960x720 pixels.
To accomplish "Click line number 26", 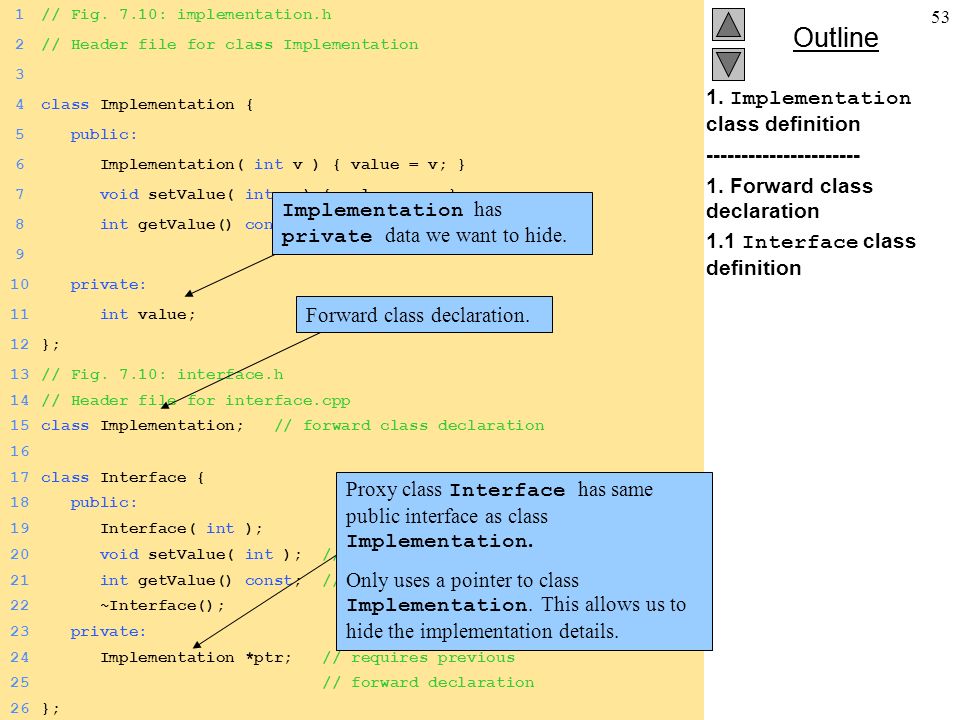I will pyautogui.click(x=19, y=708).
